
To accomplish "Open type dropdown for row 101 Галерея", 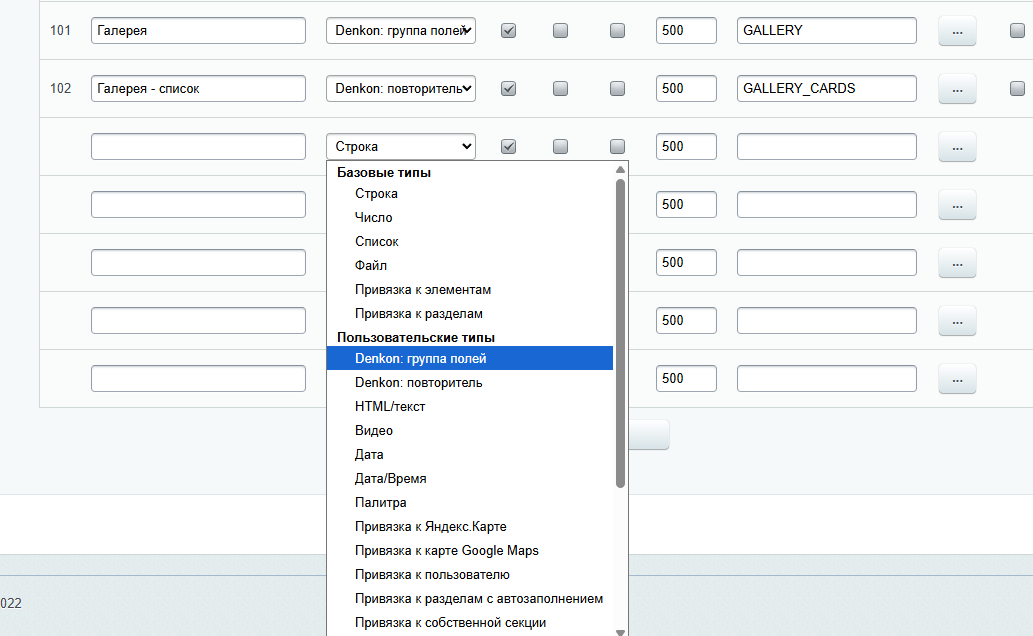I will point(401,30).
